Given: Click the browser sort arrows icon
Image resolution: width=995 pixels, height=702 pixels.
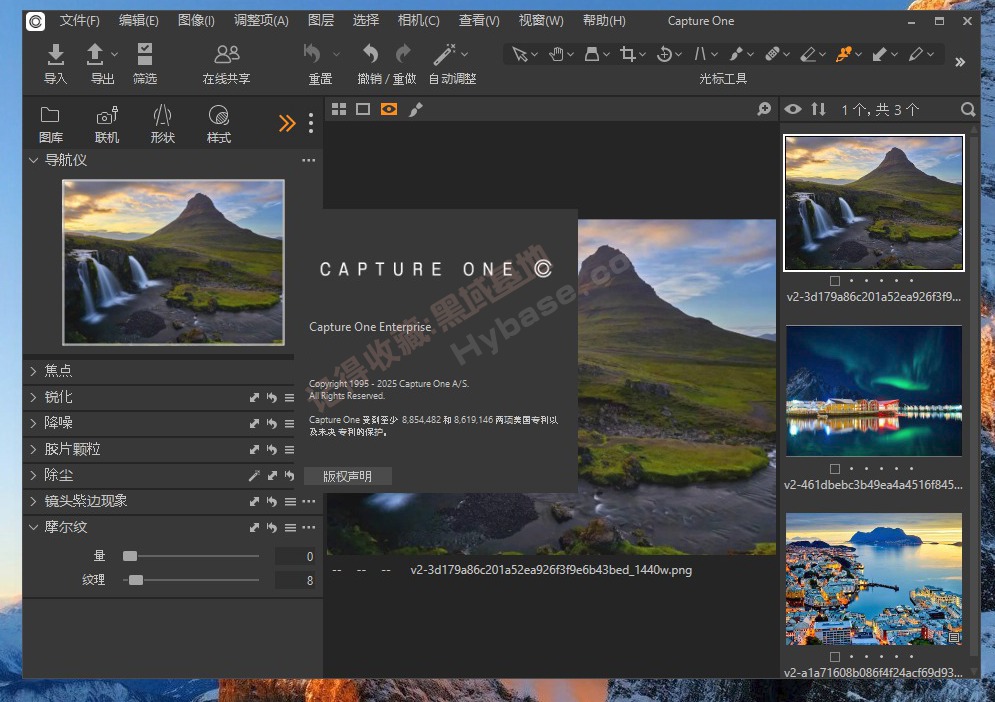Looking at the screenshot, I should (819, 109).
